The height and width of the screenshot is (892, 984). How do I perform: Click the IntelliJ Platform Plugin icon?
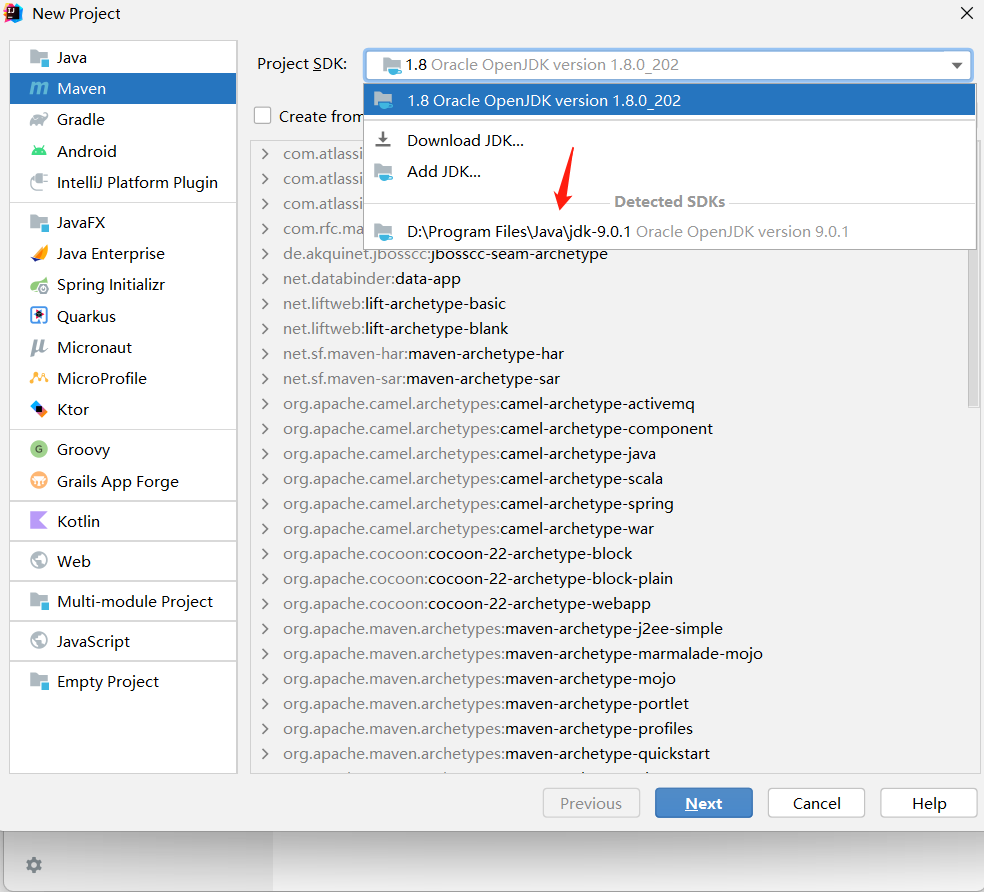tap(39, 182)
